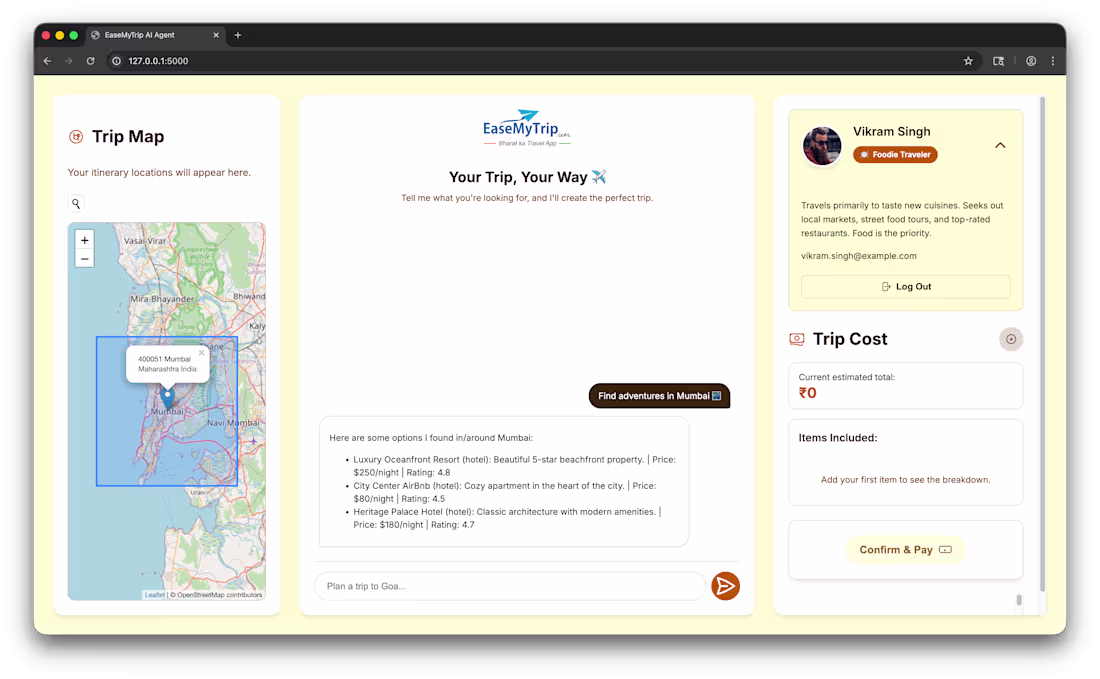Click vikram.singh@example.com email text
The height and width of the screenshot is (679, 1100).
(859, 256)
